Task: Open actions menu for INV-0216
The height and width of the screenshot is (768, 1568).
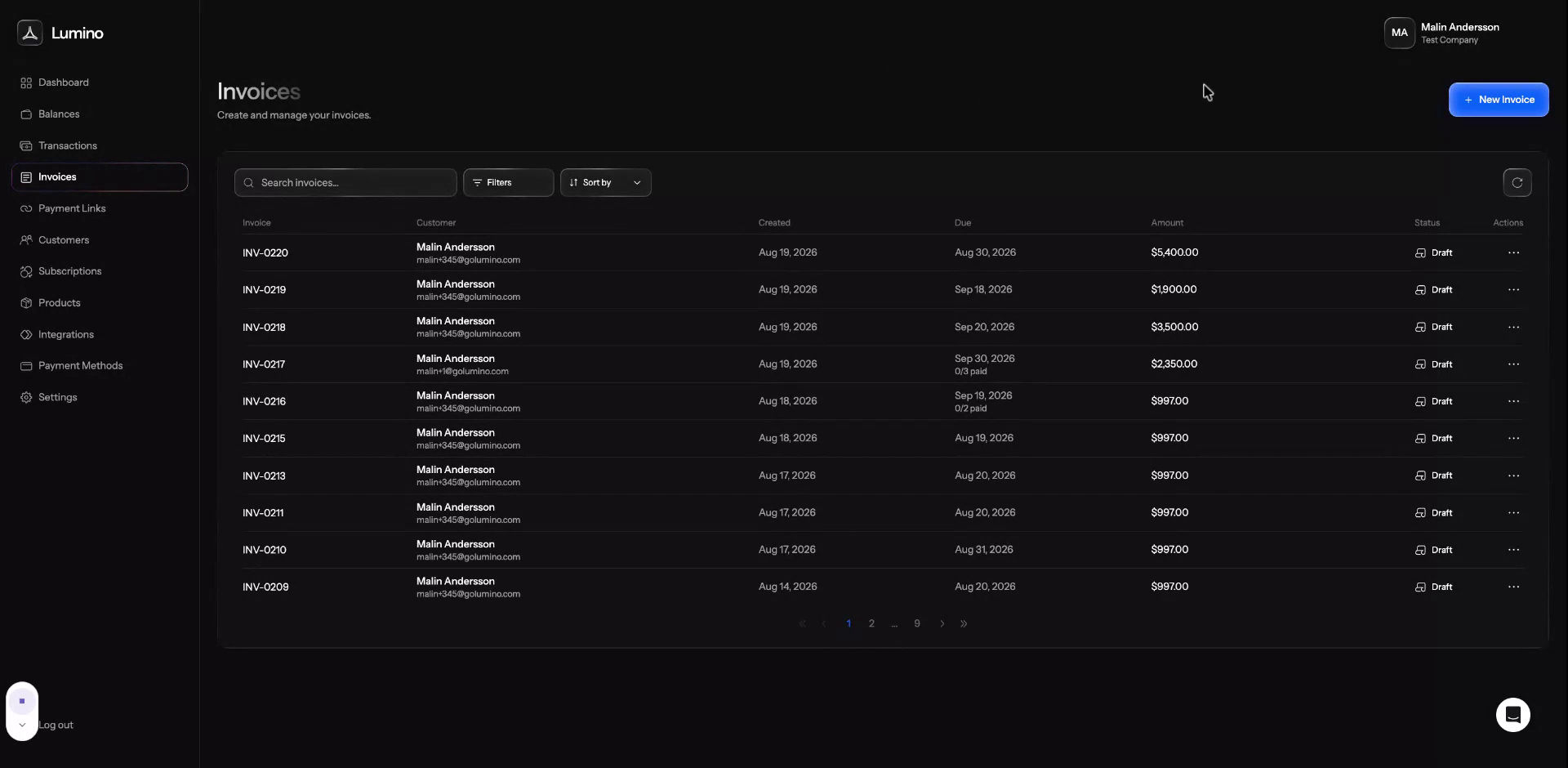Action: coord(1513,401)
